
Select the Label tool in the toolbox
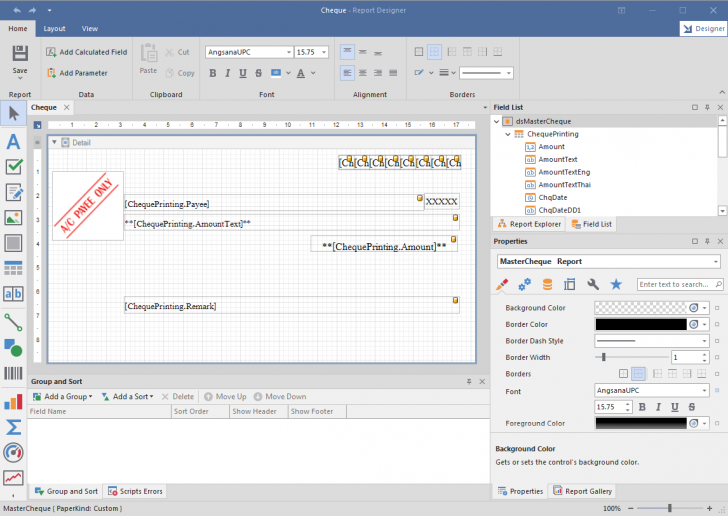(13, 141)
